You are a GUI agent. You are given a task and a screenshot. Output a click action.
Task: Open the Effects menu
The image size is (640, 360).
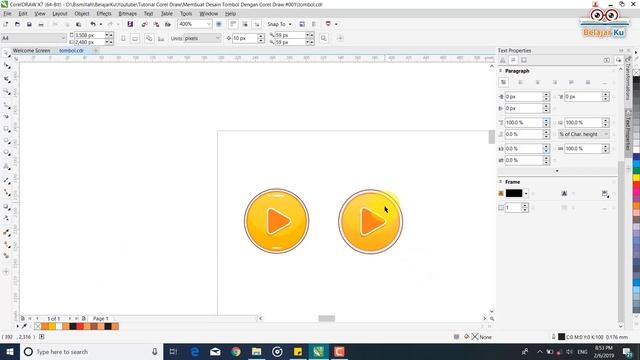[x=104, y=13]
